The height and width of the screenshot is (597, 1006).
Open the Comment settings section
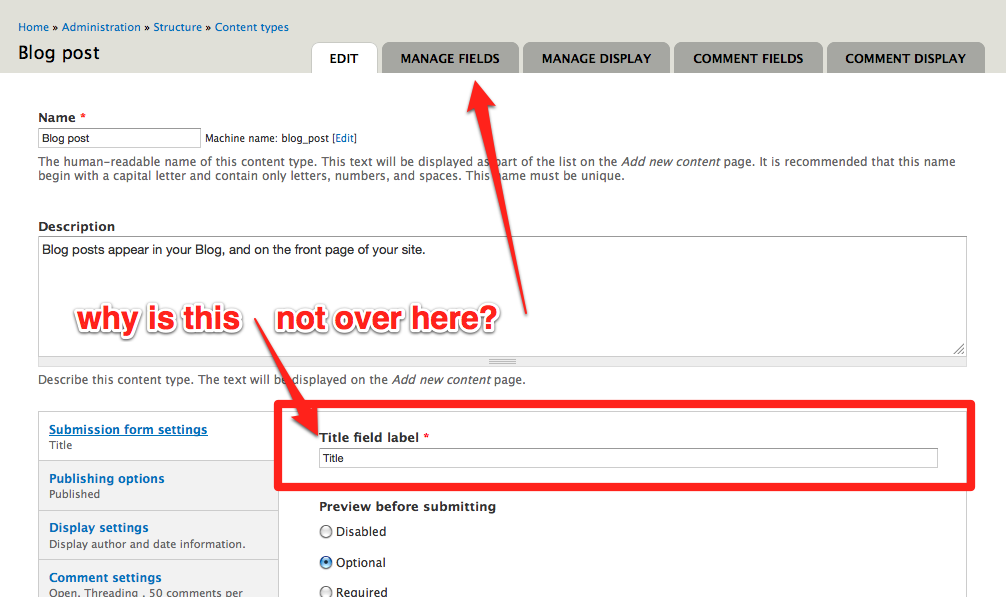104,577
